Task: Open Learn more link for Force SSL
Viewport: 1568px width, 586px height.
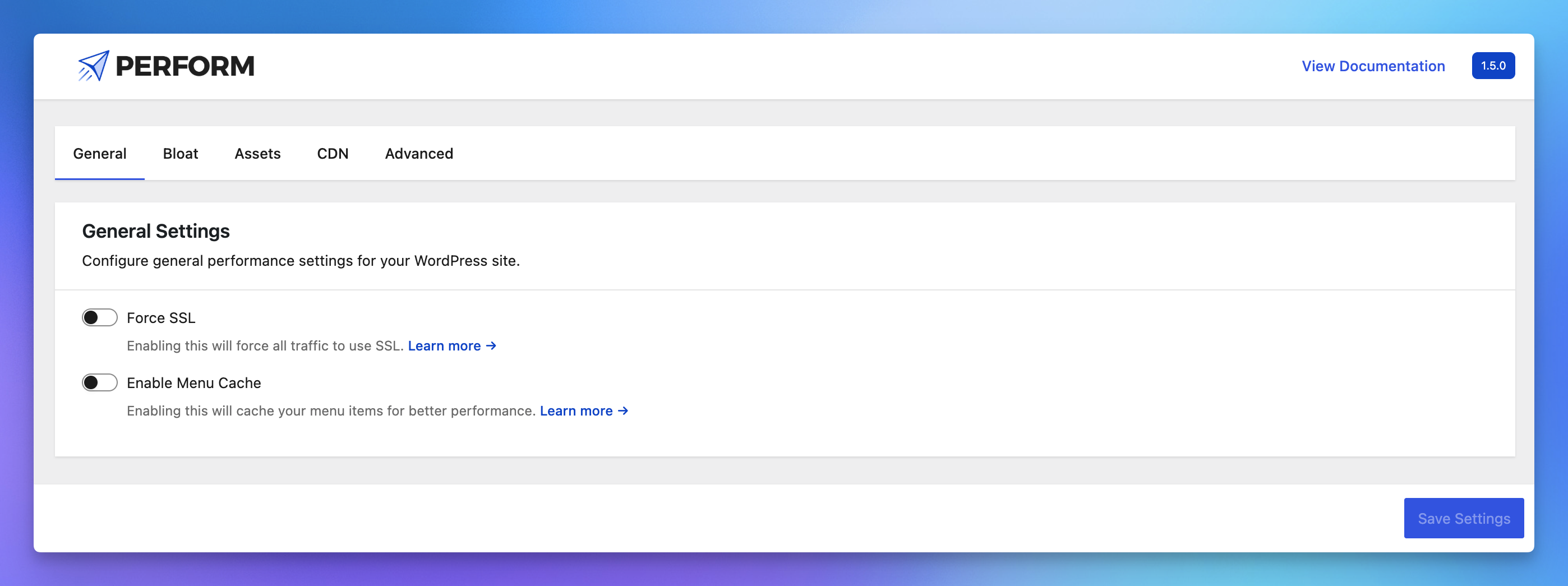Action: [x=451, y=345]
